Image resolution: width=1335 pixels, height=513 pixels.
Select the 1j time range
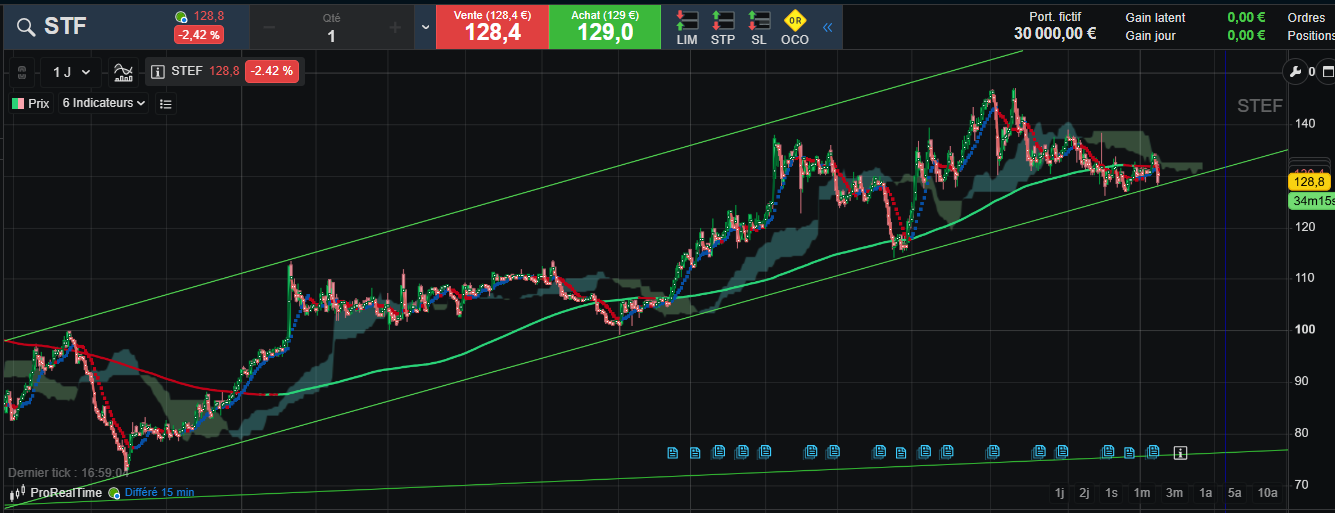click(x=1059, y=493)
